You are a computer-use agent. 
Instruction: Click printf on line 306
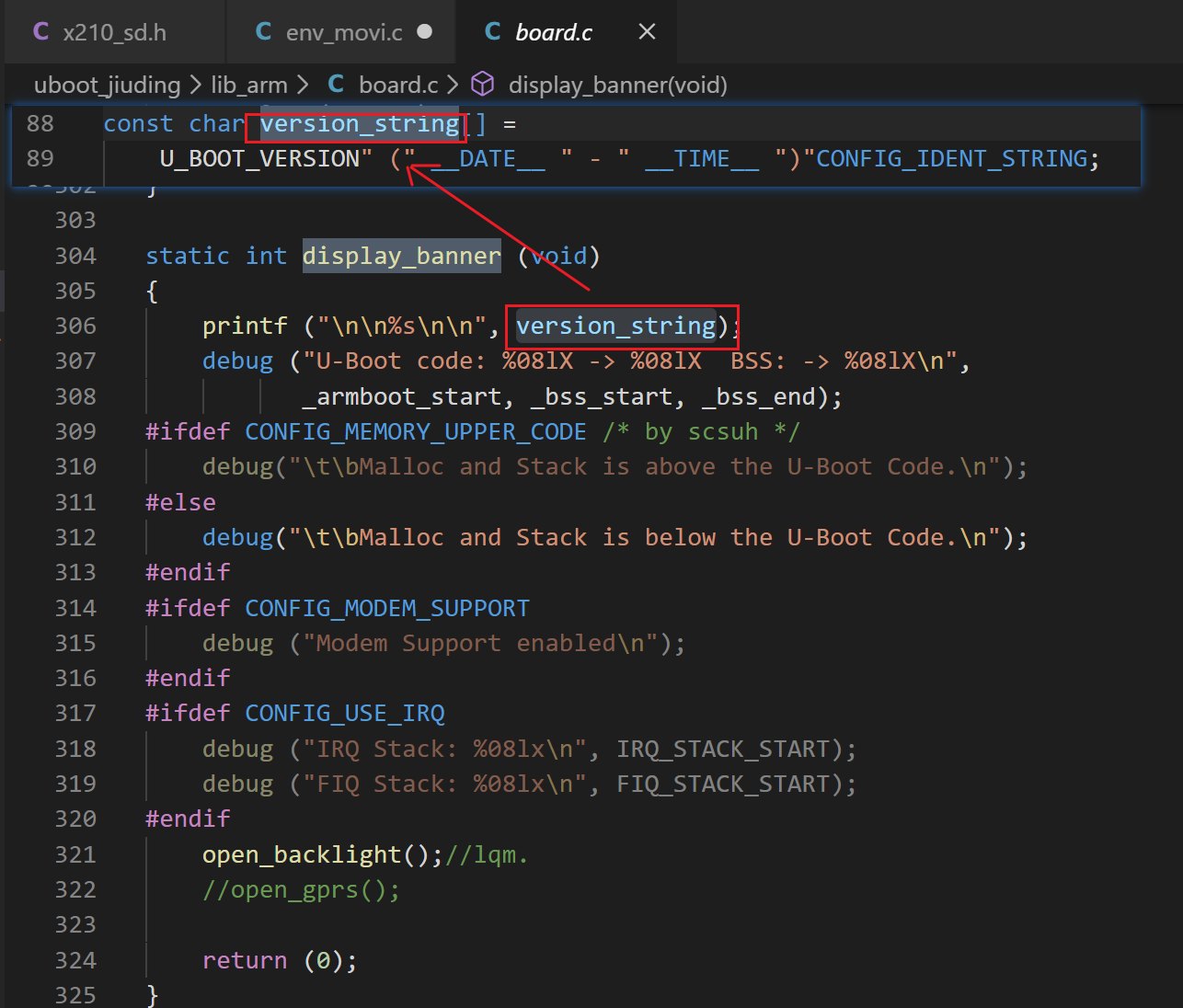click(x=245, y=326)
